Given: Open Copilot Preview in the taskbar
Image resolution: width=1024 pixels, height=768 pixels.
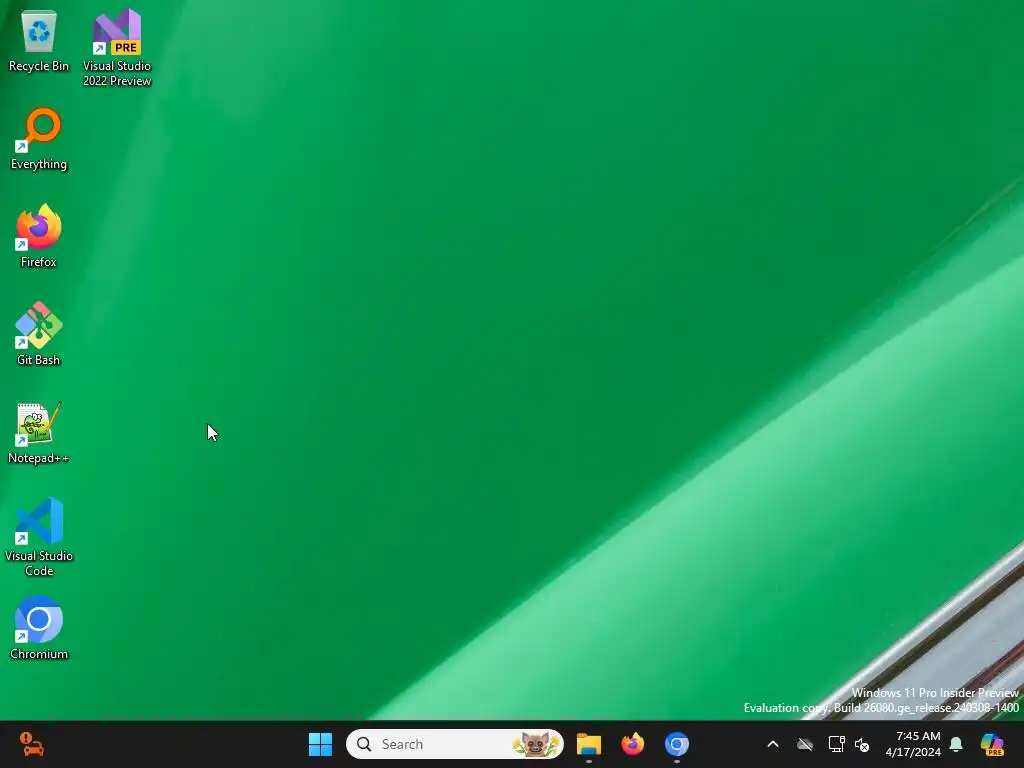Looking at the screenshot, I should click(992, 744).
